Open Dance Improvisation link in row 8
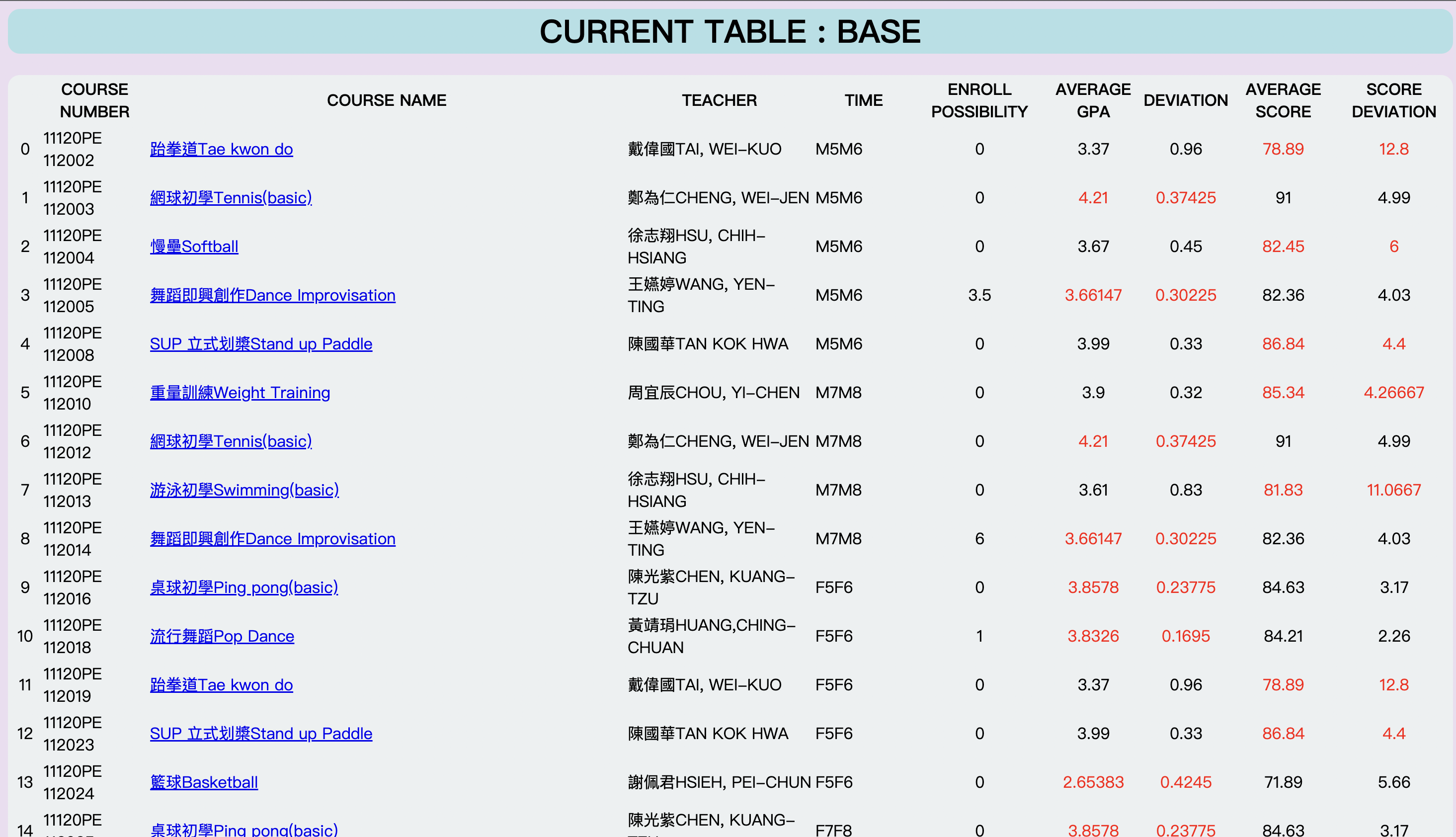Screen dimensions: 1456x837 [x=272, y=539]
